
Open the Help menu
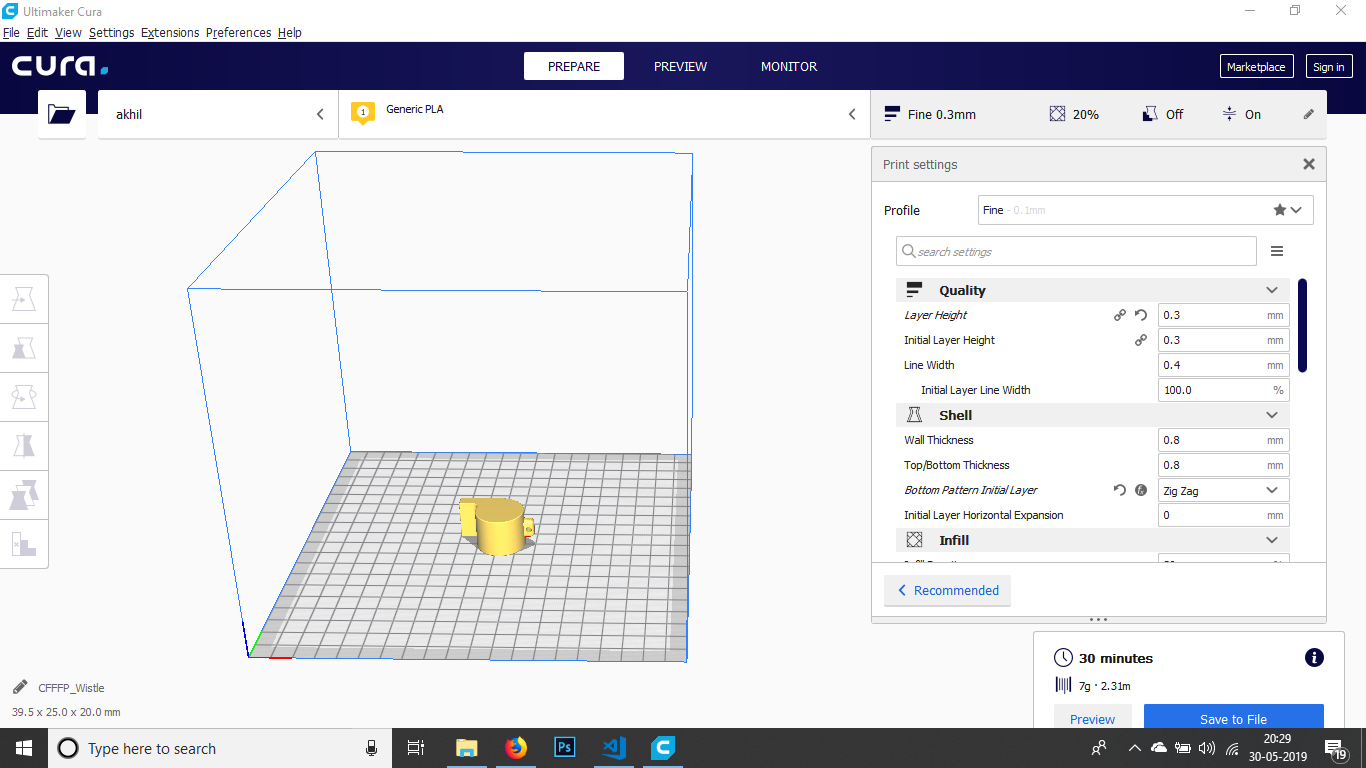tap(289, 32)
